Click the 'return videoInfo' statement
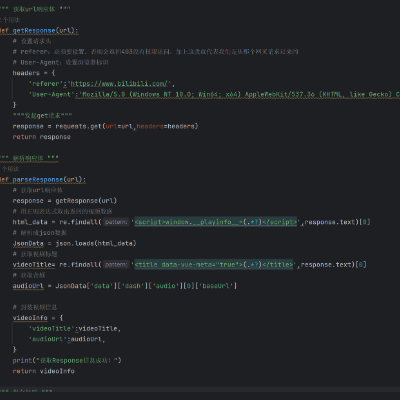The width and height of the screenshot is (400, 400). tap(43, 371)
